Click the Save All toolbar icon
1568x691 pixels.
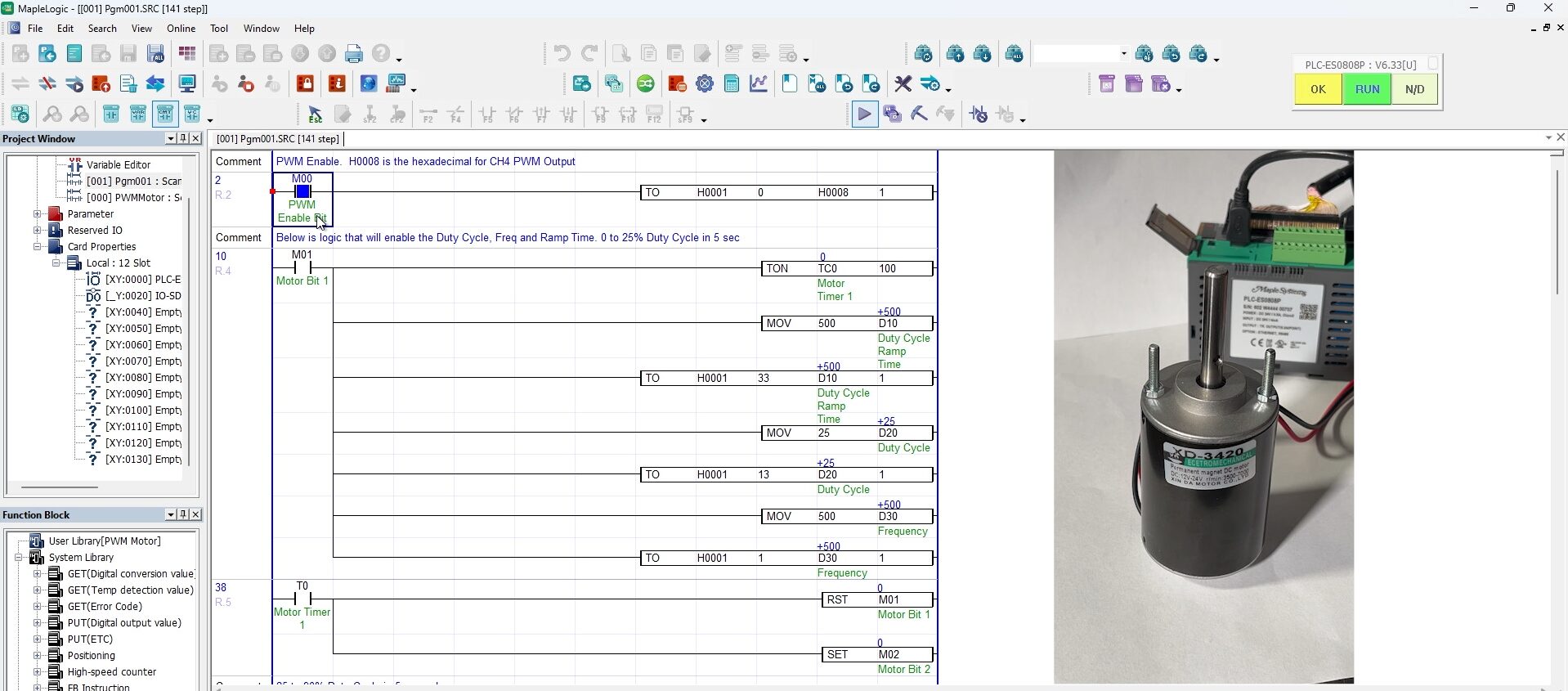[155, 54]
